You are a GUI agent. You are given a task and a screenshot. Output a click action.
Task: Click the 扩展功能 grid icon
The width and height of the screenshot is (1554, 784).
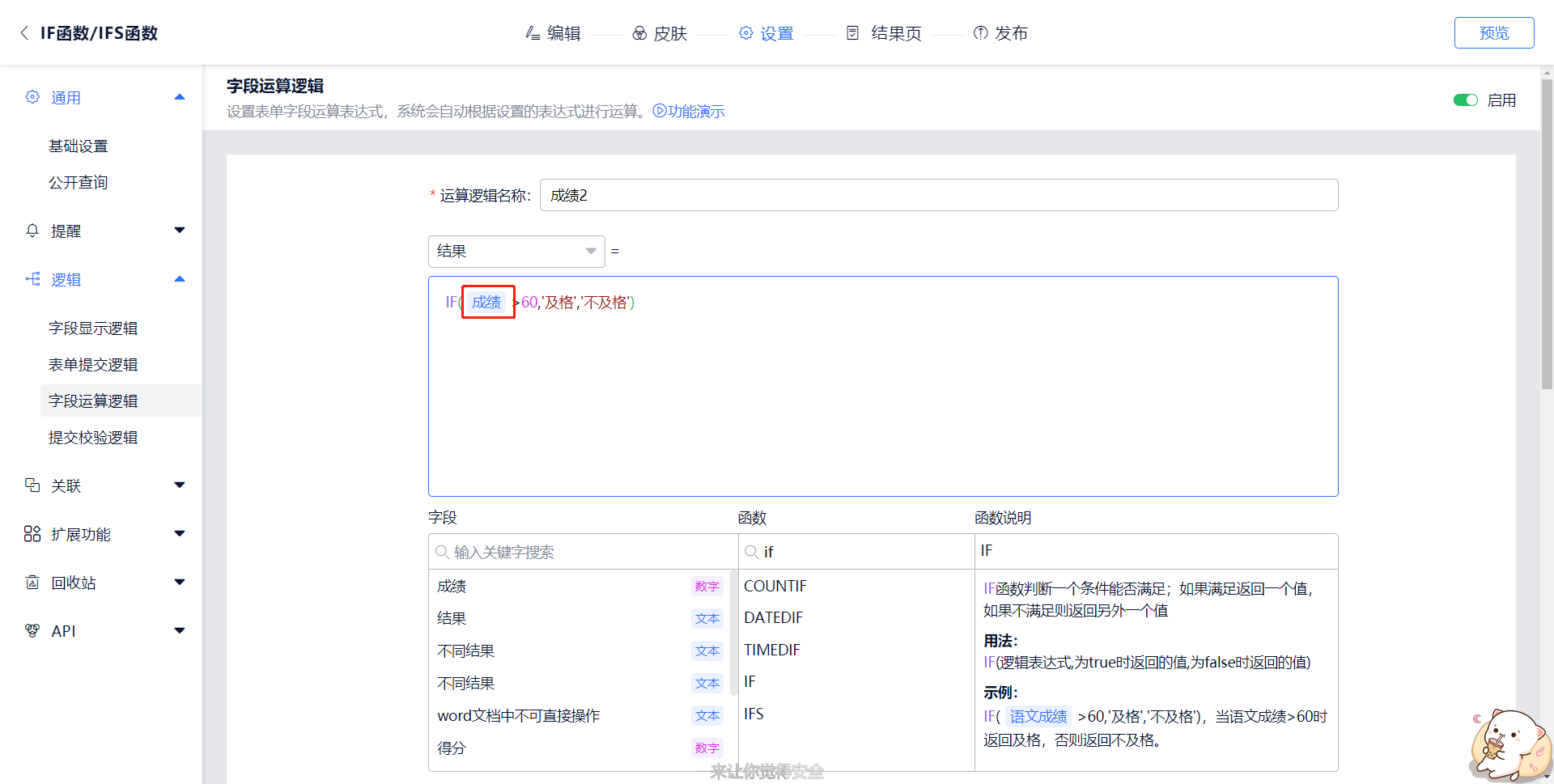pyautogui.click(x=32, y=534)
